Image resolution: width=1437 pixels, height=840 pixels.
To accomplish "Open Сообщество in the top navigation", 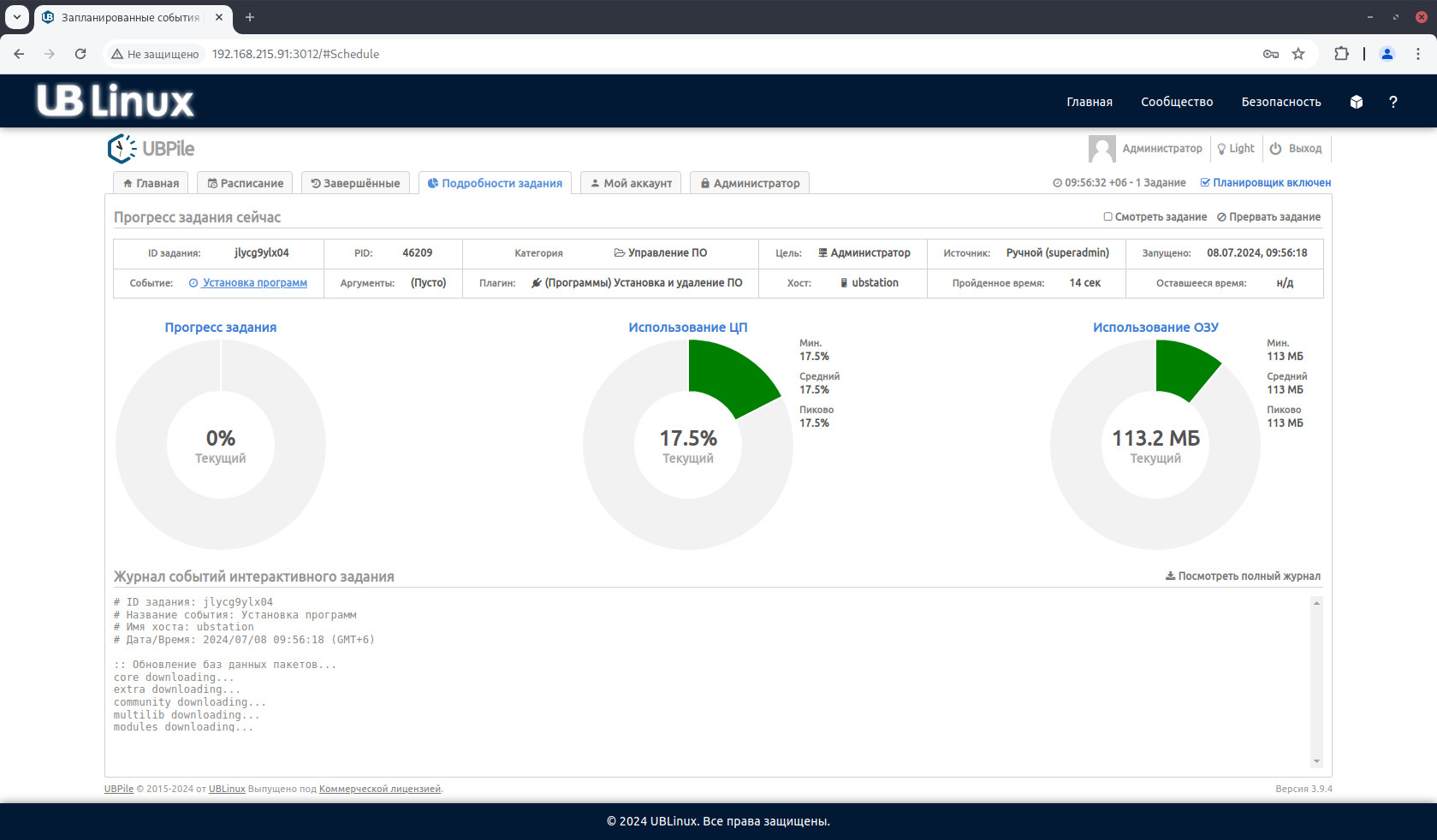I will click(x=1177, y=102).
